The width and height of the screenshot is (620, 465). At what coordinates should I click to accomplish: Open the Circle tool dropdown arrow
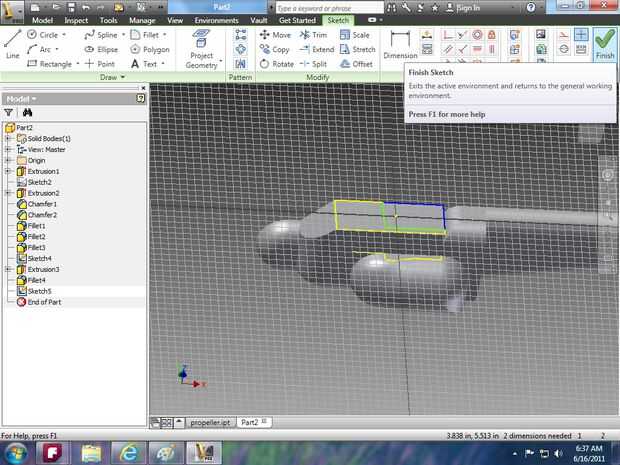(x=64, y=35)
